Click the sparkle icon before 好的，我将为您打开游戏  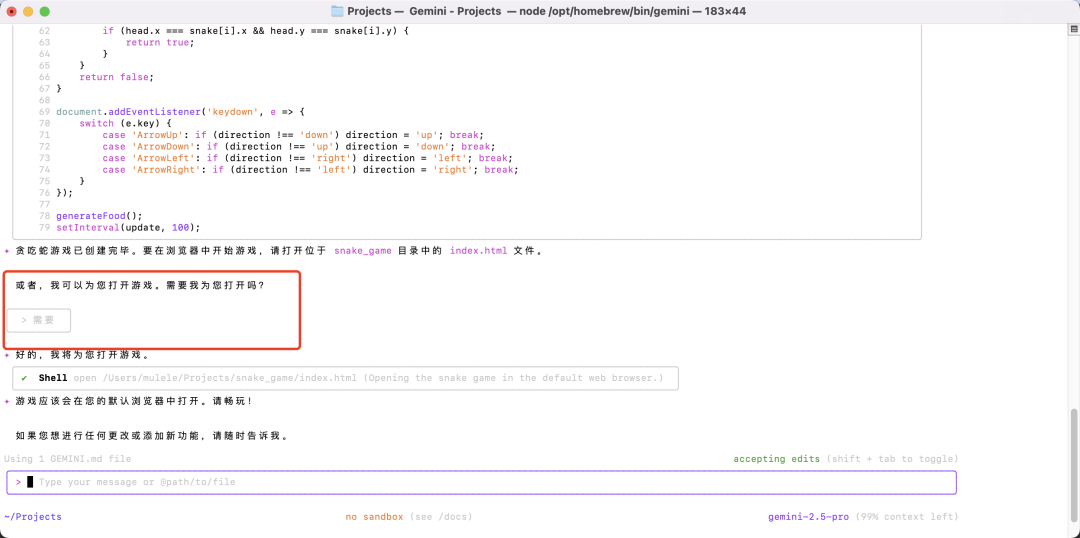coord(7,355)
